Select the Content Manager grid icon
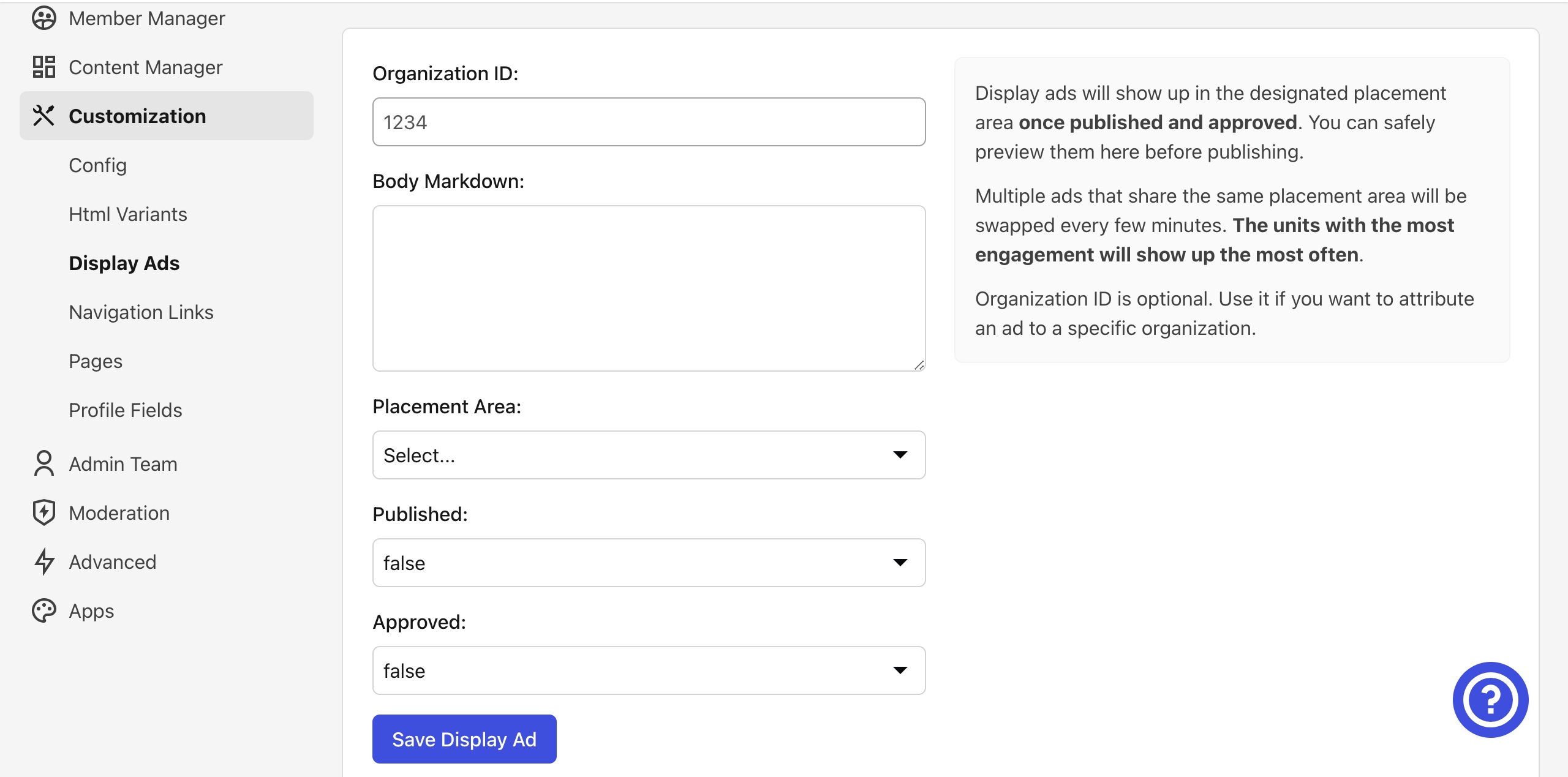1568x777 pixels. pyautogui.click(x=43, y=67)
